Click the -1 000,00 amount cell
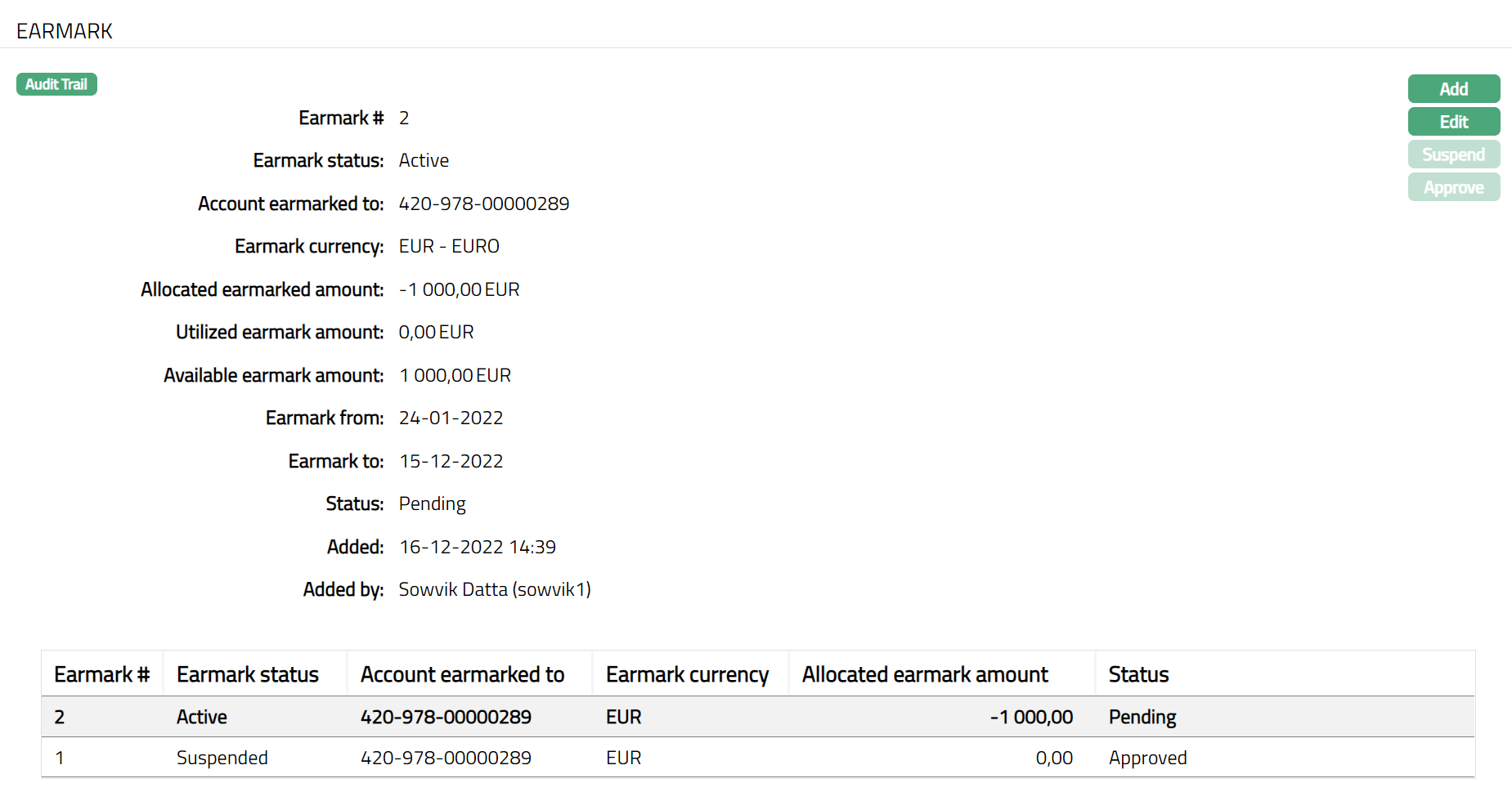 coord(1031,717)
